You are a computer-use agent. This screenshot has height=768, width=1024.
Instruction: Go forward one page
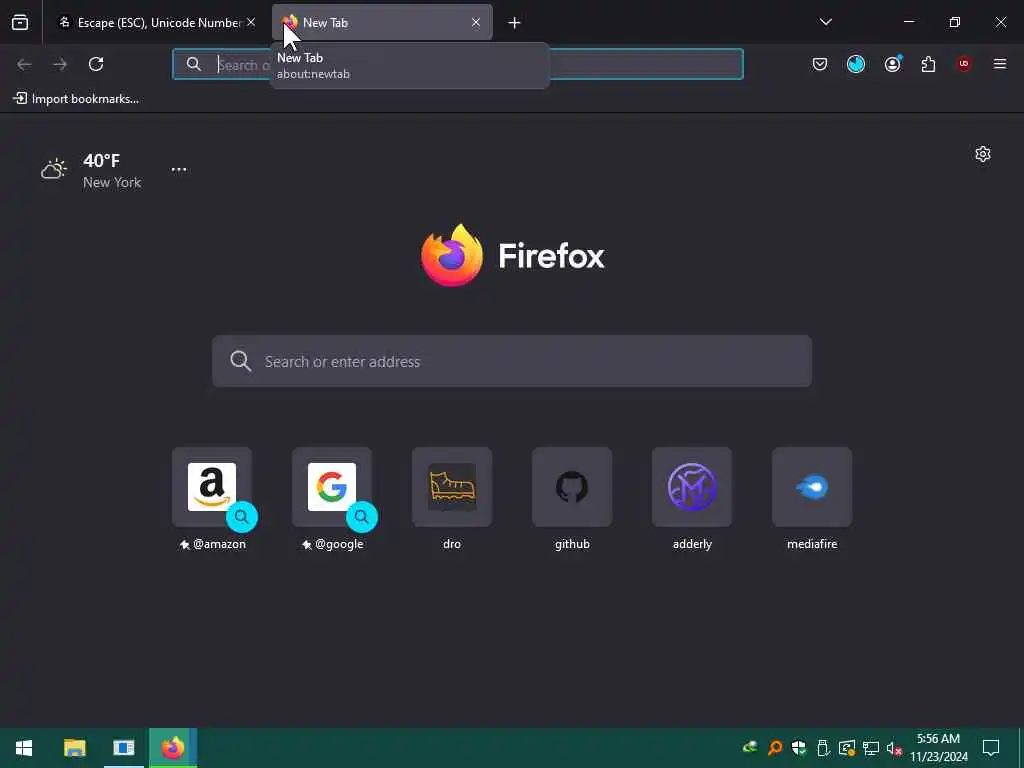60,64
